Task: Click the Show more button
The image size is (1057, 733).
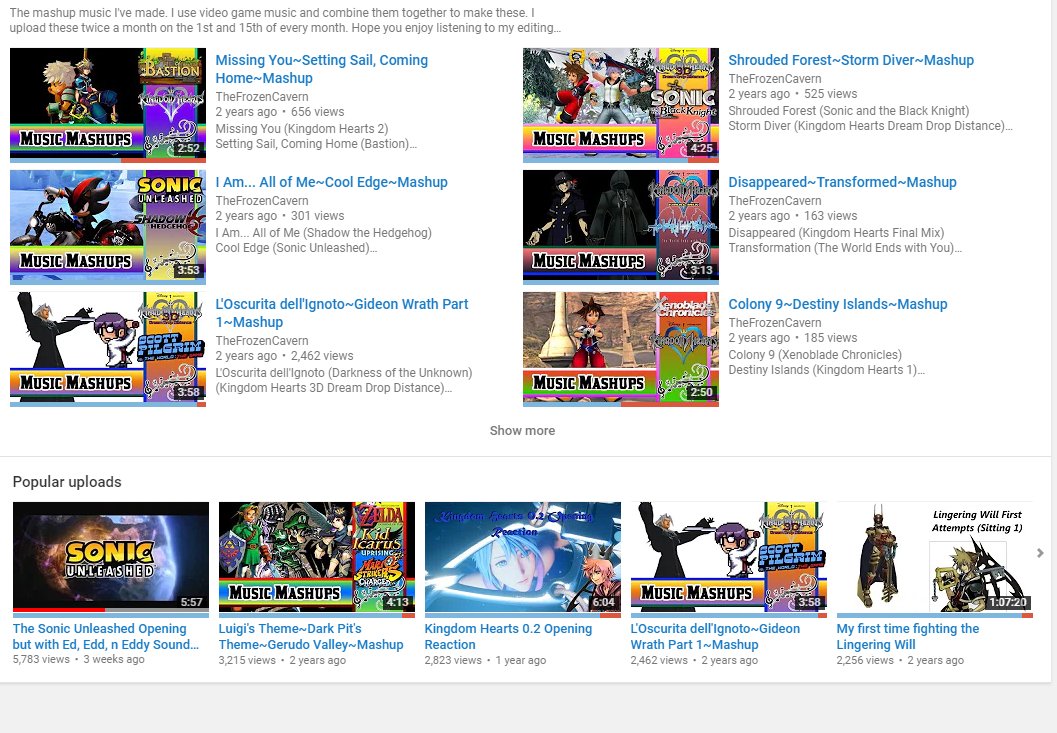Action: click(x=522, y=430)
